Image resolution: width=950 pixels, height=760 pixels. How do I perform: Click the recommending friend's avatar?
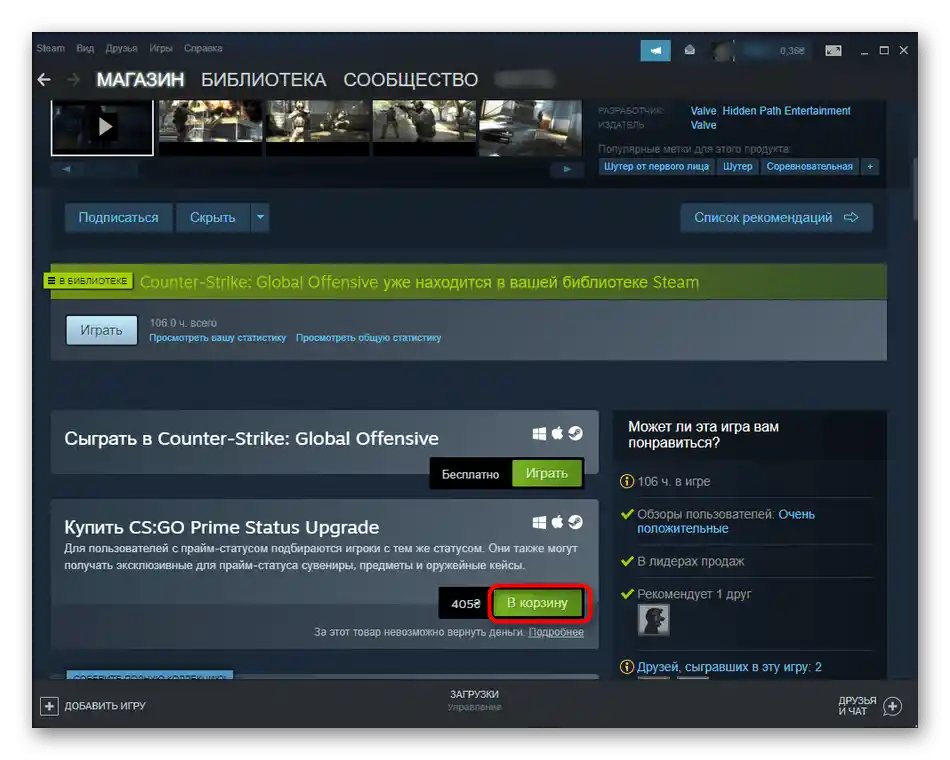pos(653,620)
